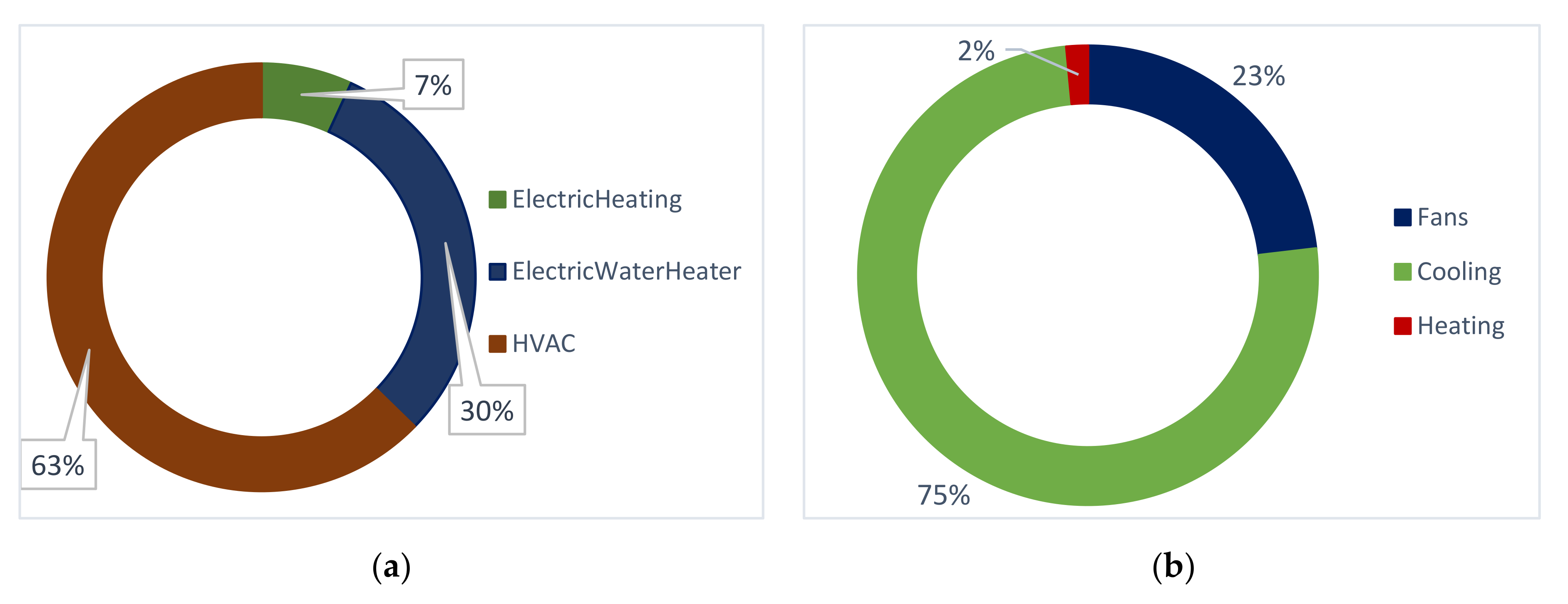The image size is (1568, 604).
Task: Click the ElectricWaterHeater legend text
Action: coord(626,272)
